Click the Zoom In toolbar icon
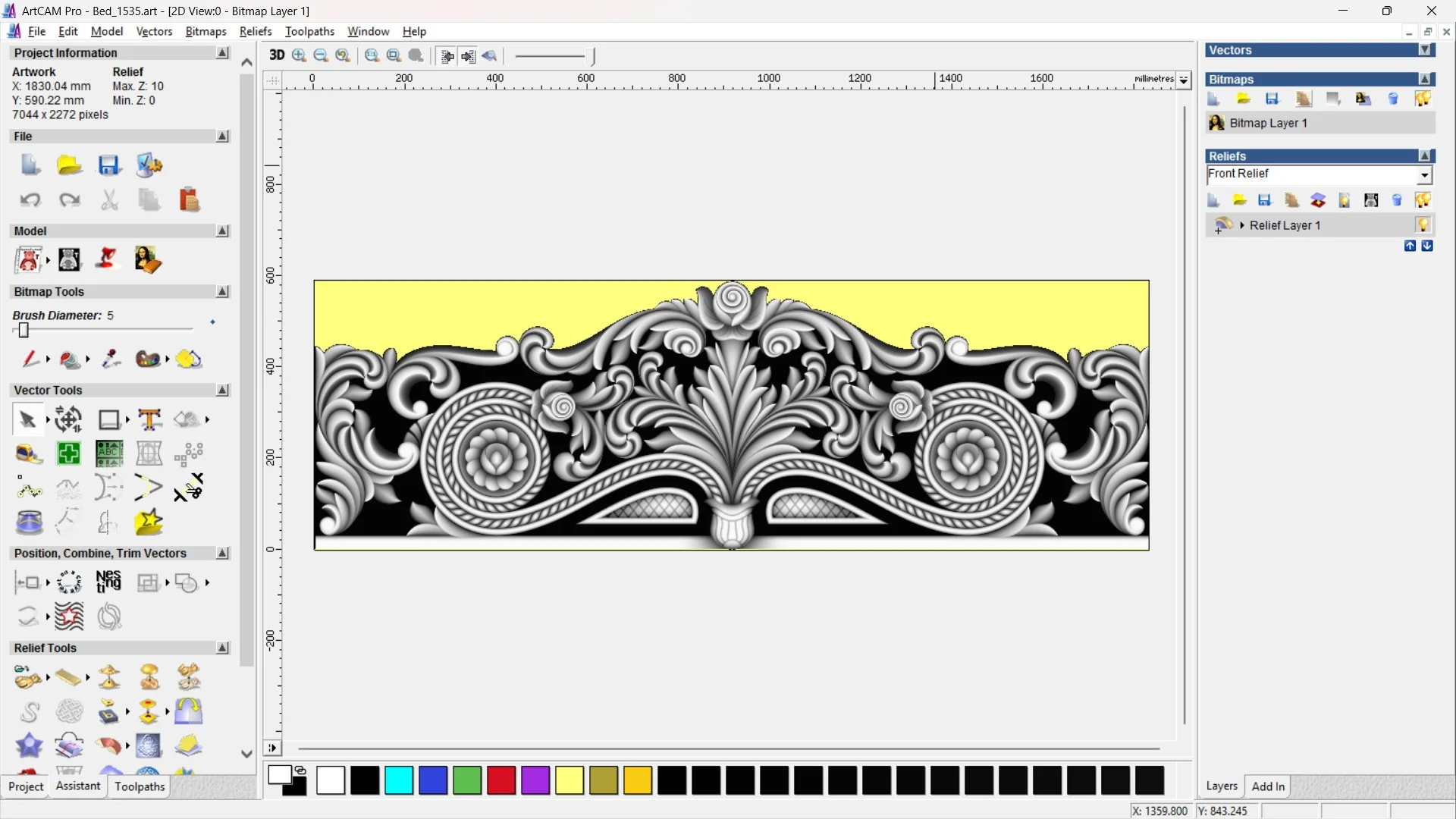This screenshot has height=819, width=1456. 299,55
